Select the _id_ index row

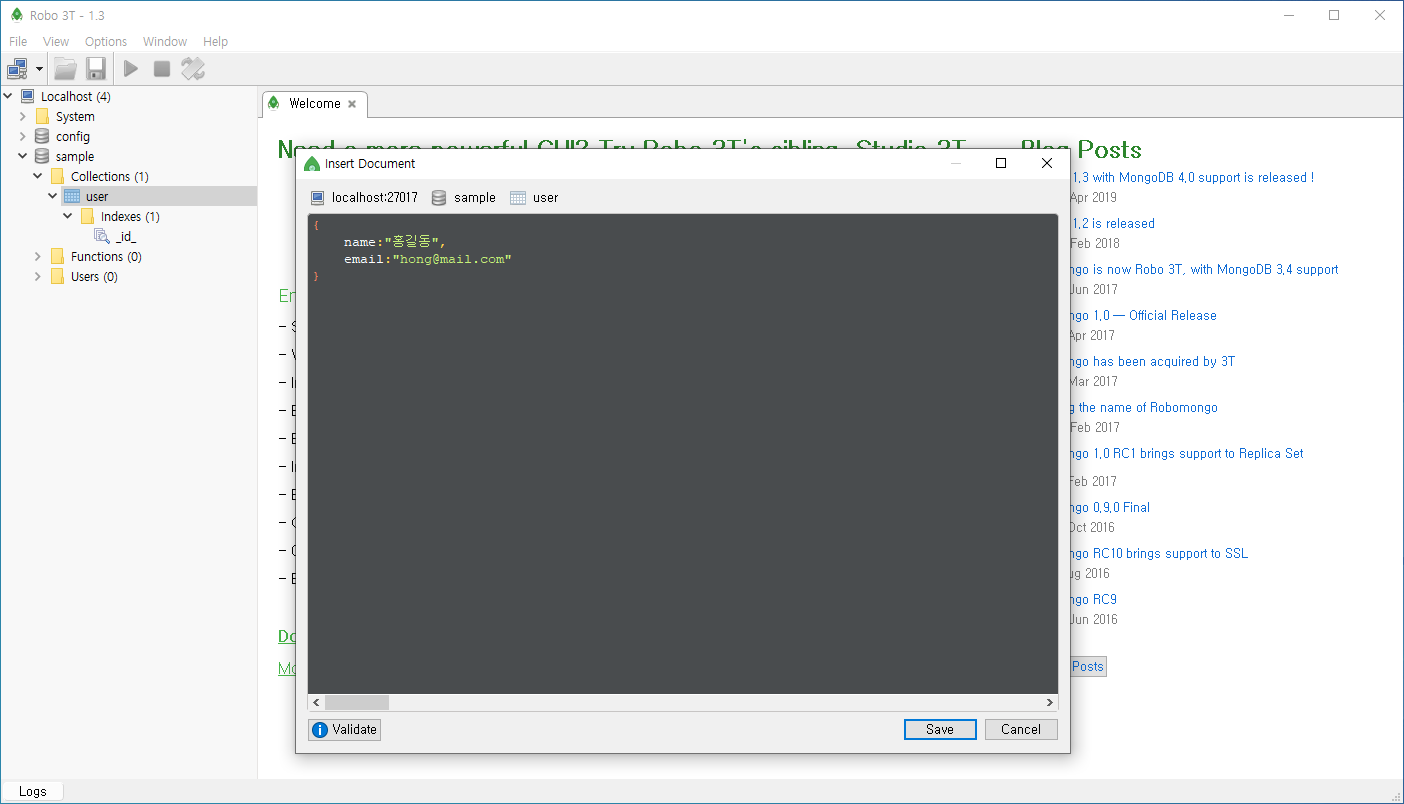[125, 236]
